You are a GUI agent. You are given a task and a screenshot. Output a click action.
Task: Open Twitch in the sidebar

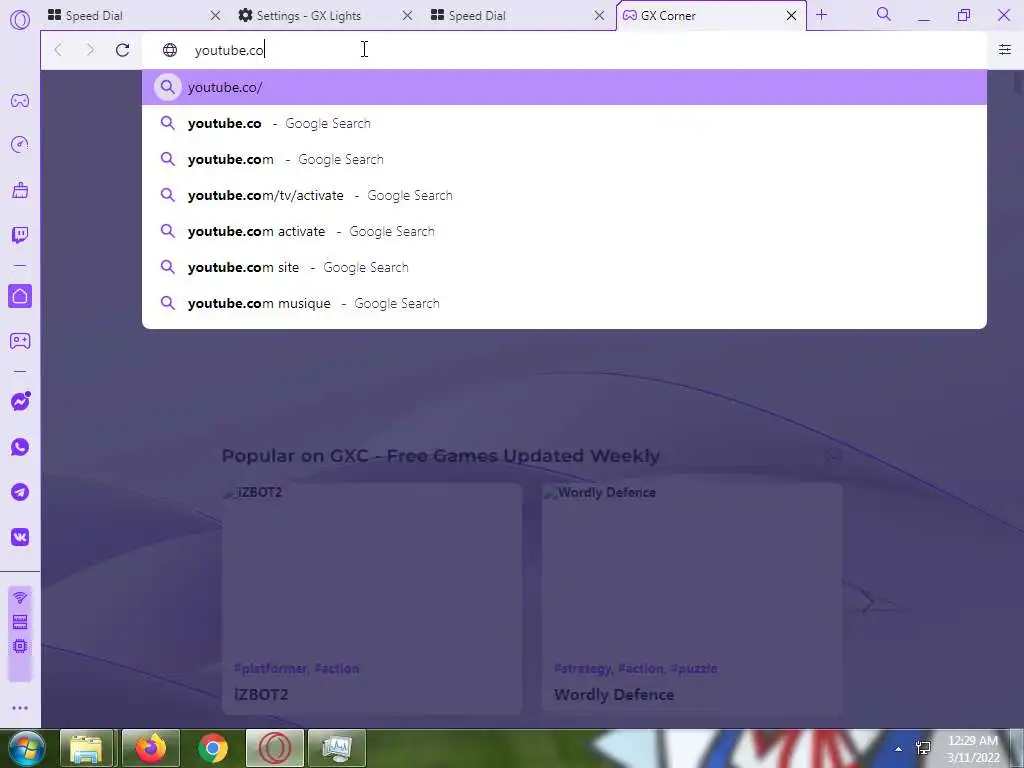[x=20, y=235]
